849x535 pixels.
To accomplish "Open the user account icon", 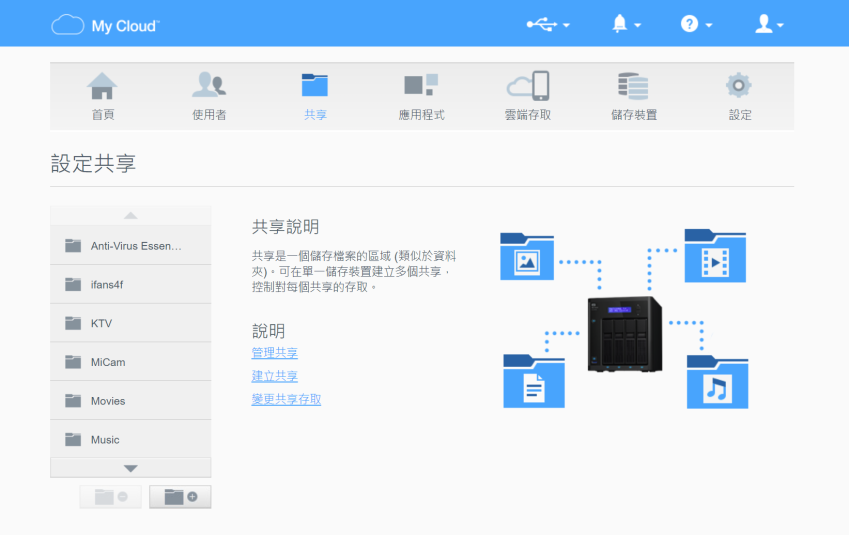I will point(763,24).
